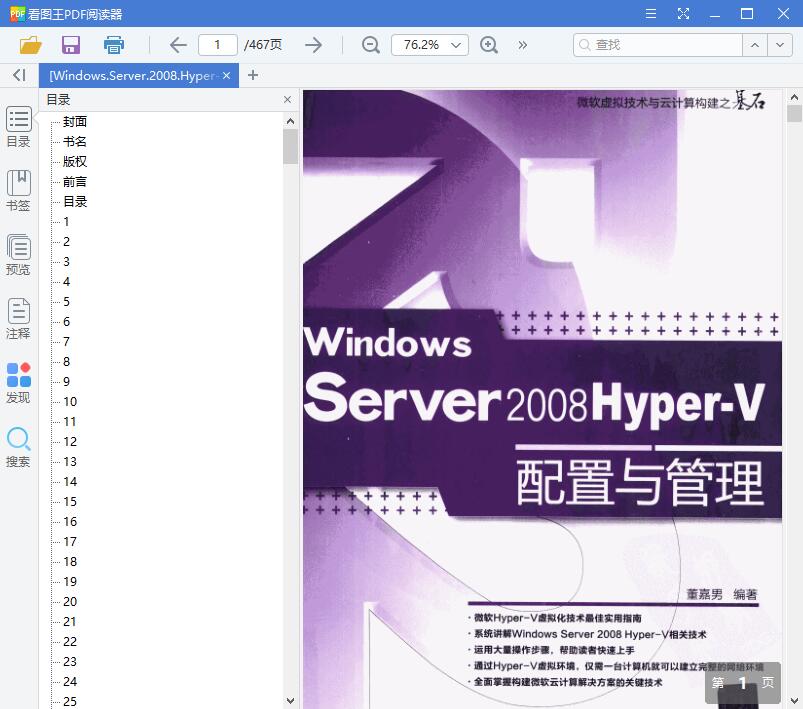Zoom in with the plus magnifier
Screen dimensions: 803x709
[x=489, y=45]
